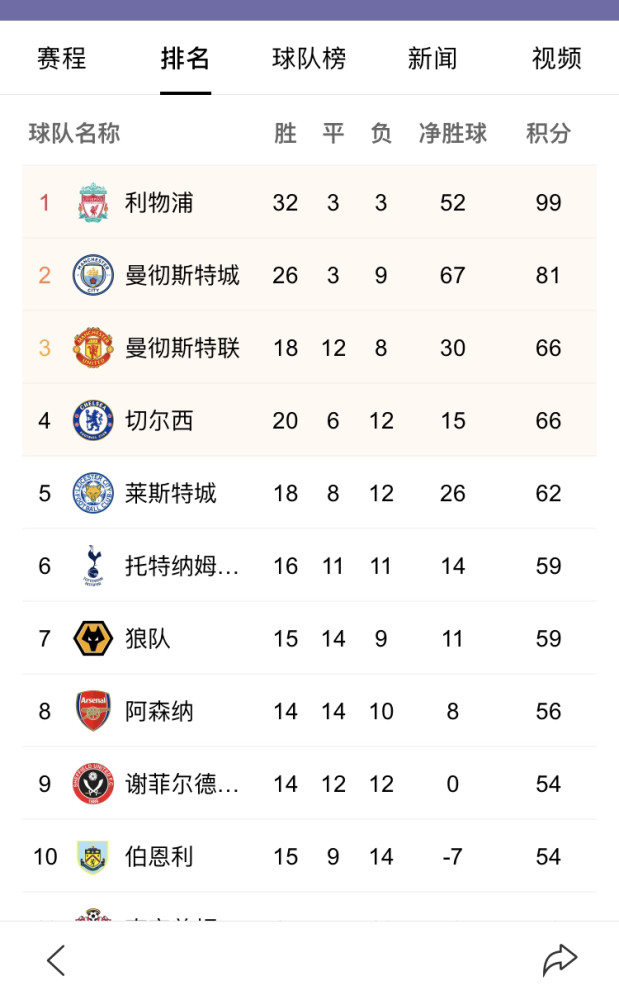Open the share arrow icon
The image size is (619, 1000).
[x=560, y=960]
